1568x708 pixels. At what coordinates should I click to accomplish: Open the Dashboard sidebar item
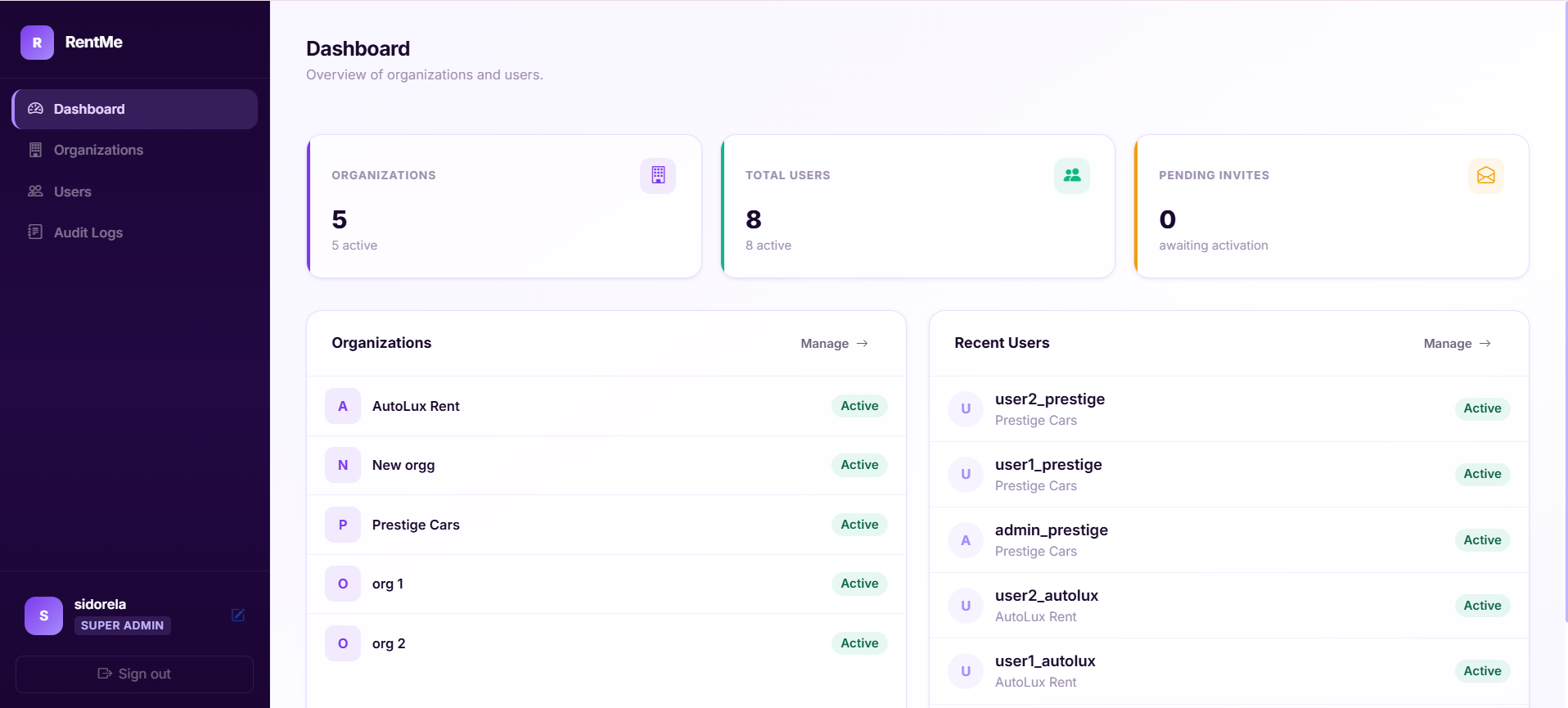[135, 109]
